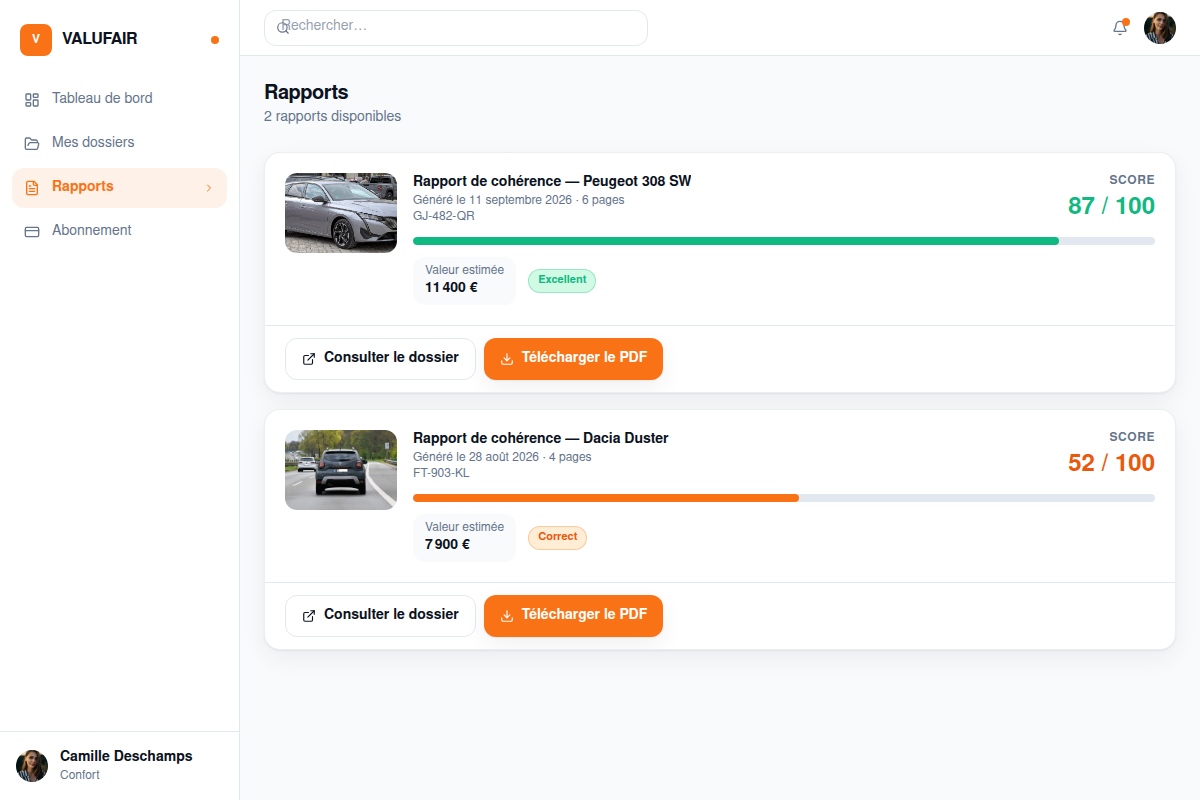The width and height of the screenshot is (1200, 800).
Task: Open notifications bell icon
Action: tap(1120, 28)
